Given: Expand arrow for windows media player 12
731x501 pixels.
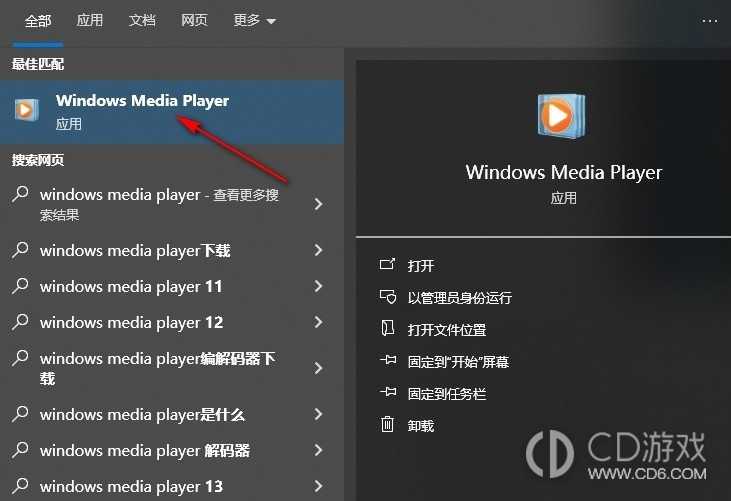Looking at the screenshot, I should [318, 322].
